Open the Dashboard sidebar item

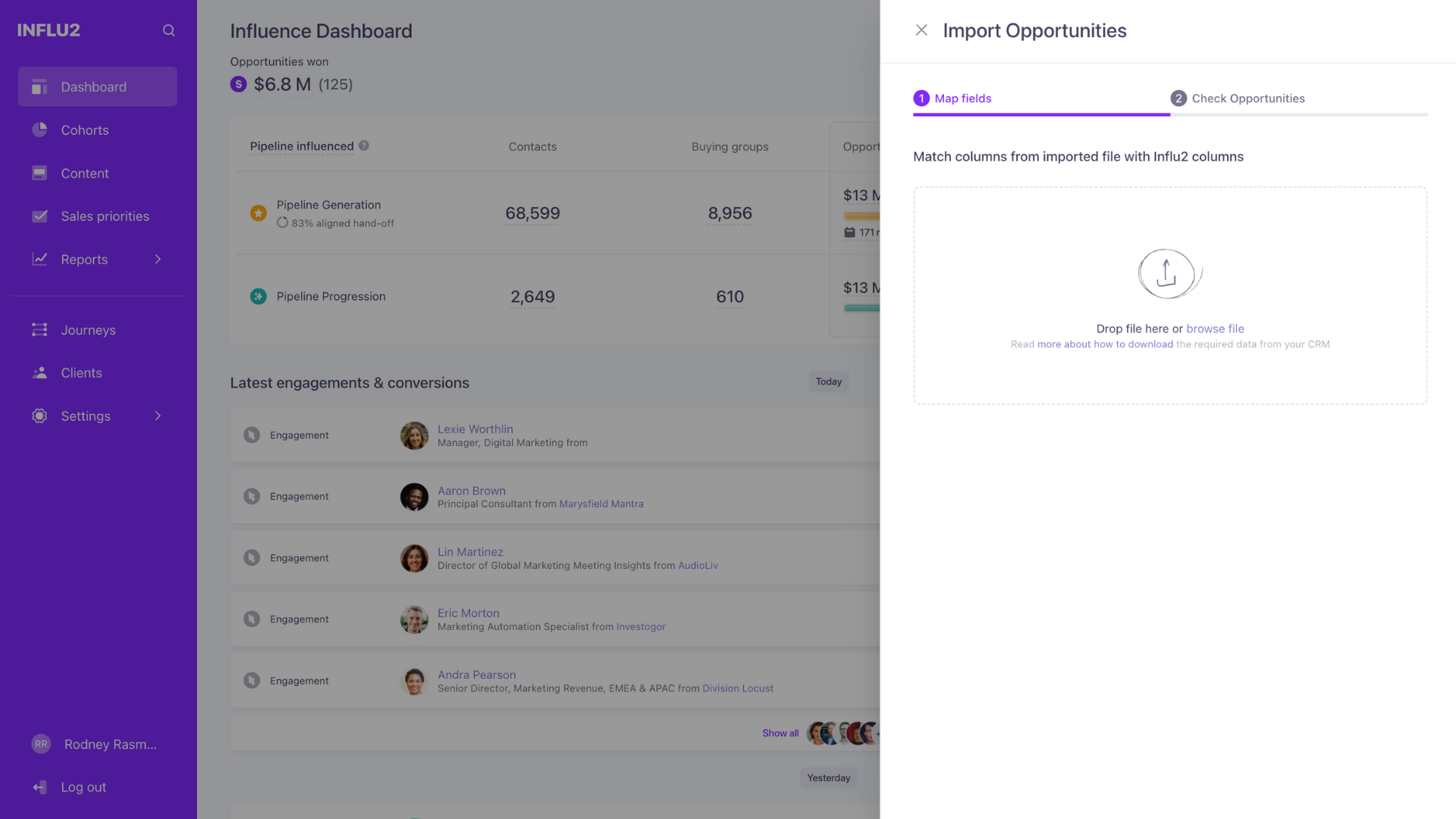pos(98,86)
